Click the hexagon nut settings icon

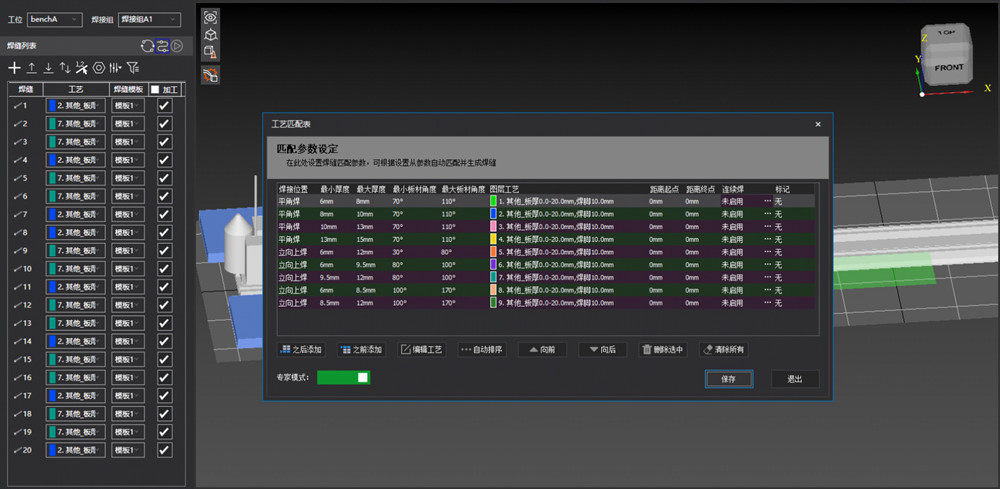point(99,68)
